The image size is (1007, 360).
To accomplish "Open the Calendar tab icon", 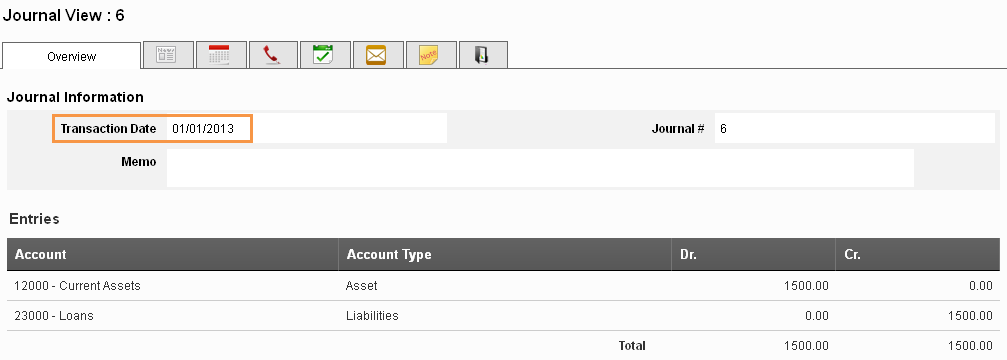I will [220, 55].
